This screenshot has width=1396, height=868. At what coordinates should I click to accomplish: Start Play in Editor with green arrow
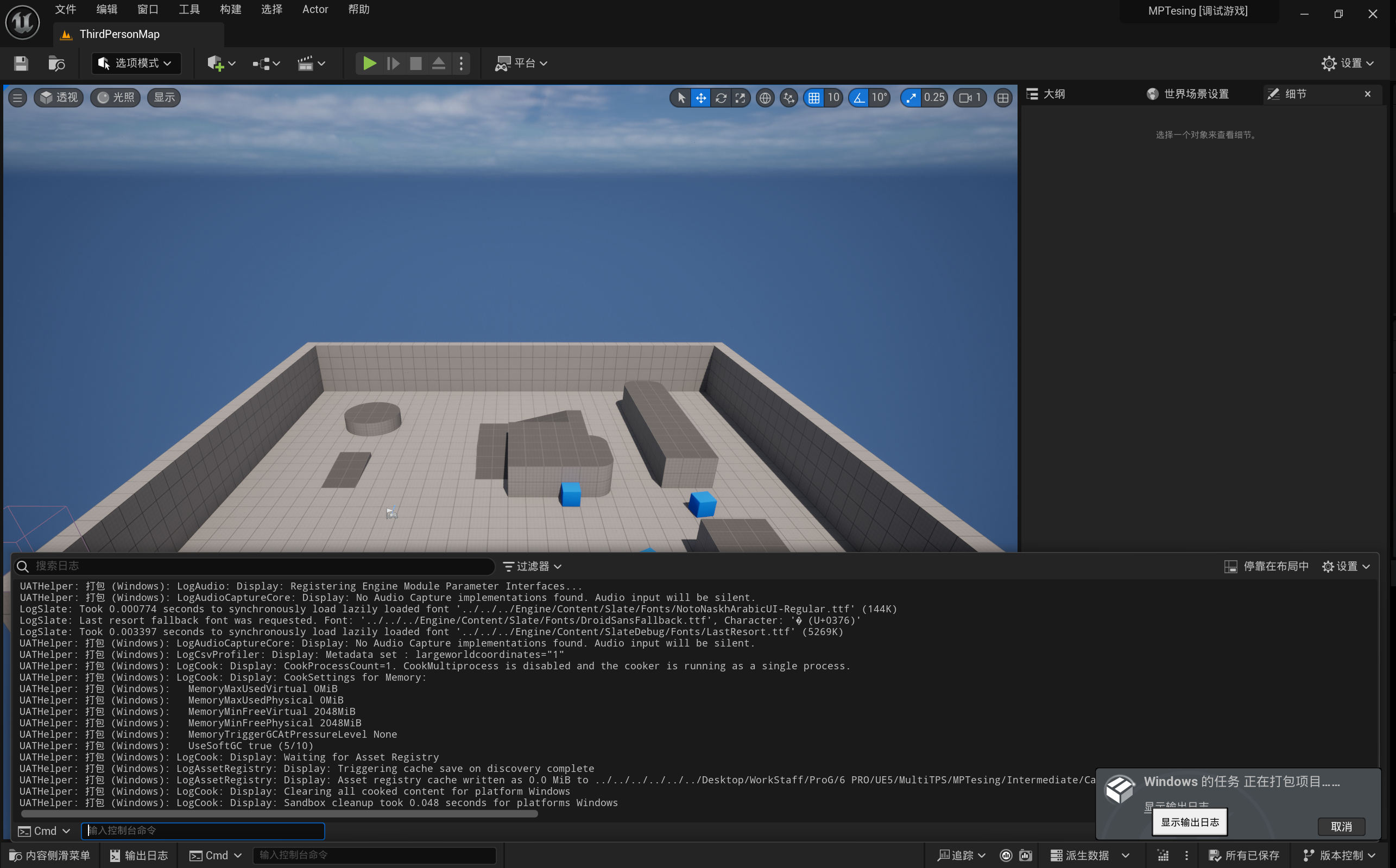pyautogui.click(x=369, y=63)
